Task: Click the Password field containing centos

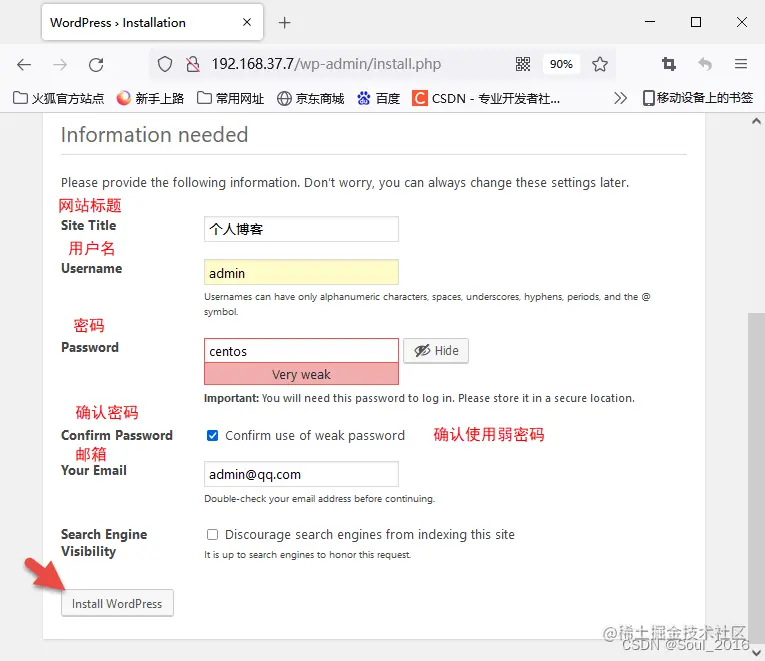Action: [x=301, y=351]
